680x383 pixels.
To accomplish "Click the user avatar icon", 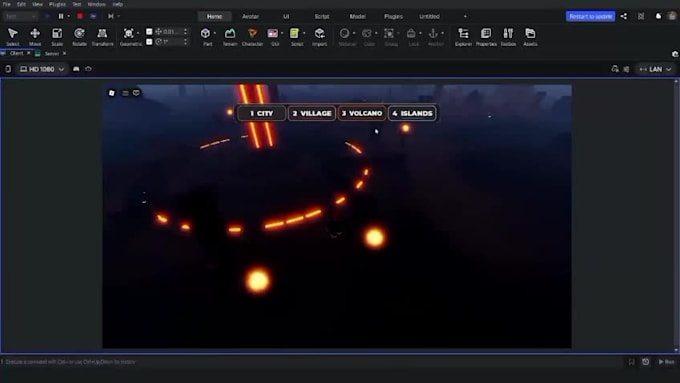I will point(672,16).
